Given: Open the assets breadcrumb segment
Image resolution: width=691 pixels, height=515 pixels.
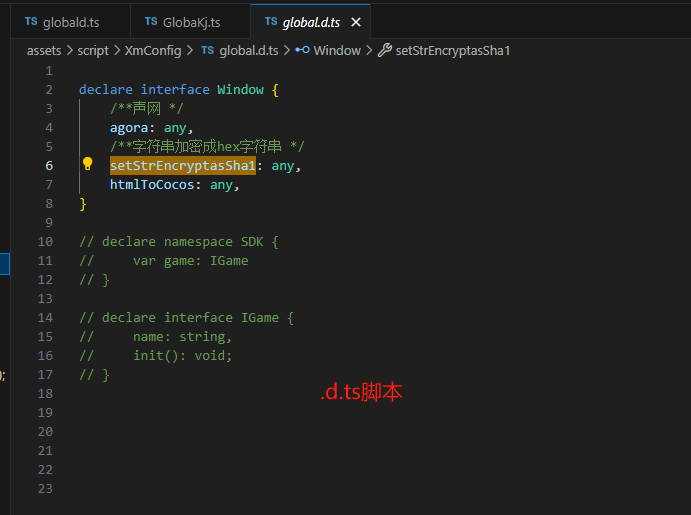Looking at the screenshot, I should pyautogui.click(x=44, y=51).
